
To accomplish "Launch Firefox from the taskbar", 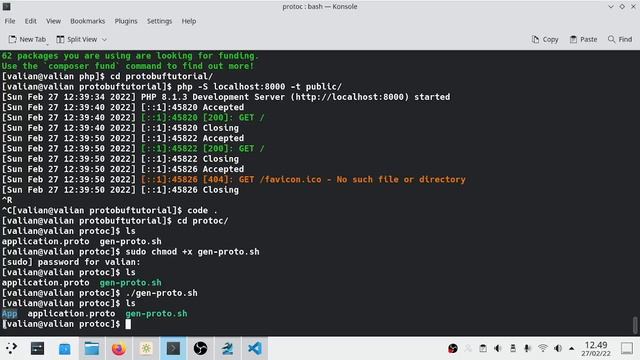I will [119, 348].
